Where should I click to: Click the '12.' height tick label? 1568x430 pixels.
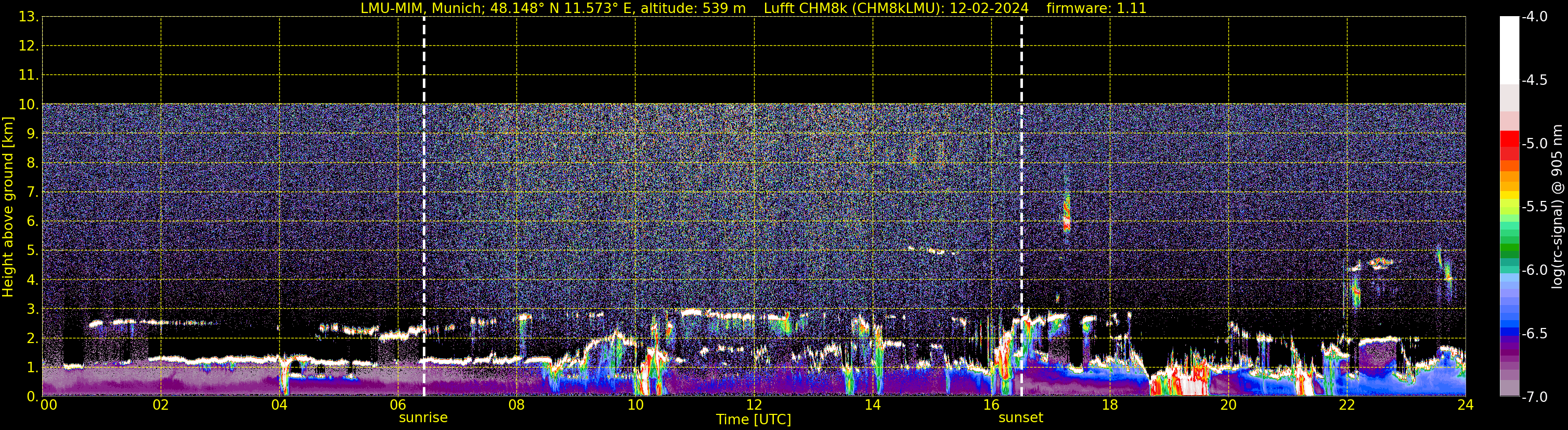(x=29, y=46)
